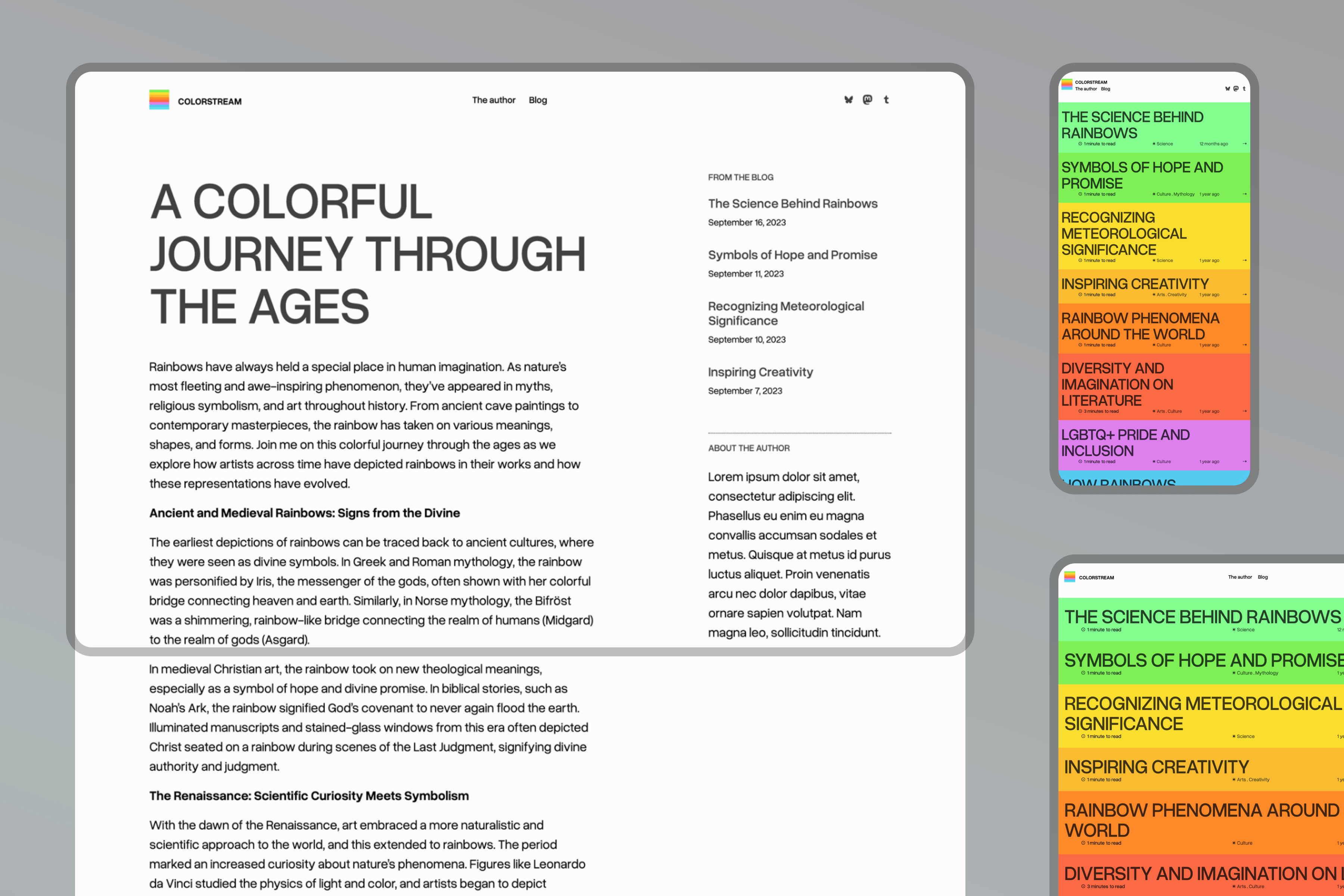
Task: Open 'Inspiring Creativity' post dated September 7
Action: (760, 372)
